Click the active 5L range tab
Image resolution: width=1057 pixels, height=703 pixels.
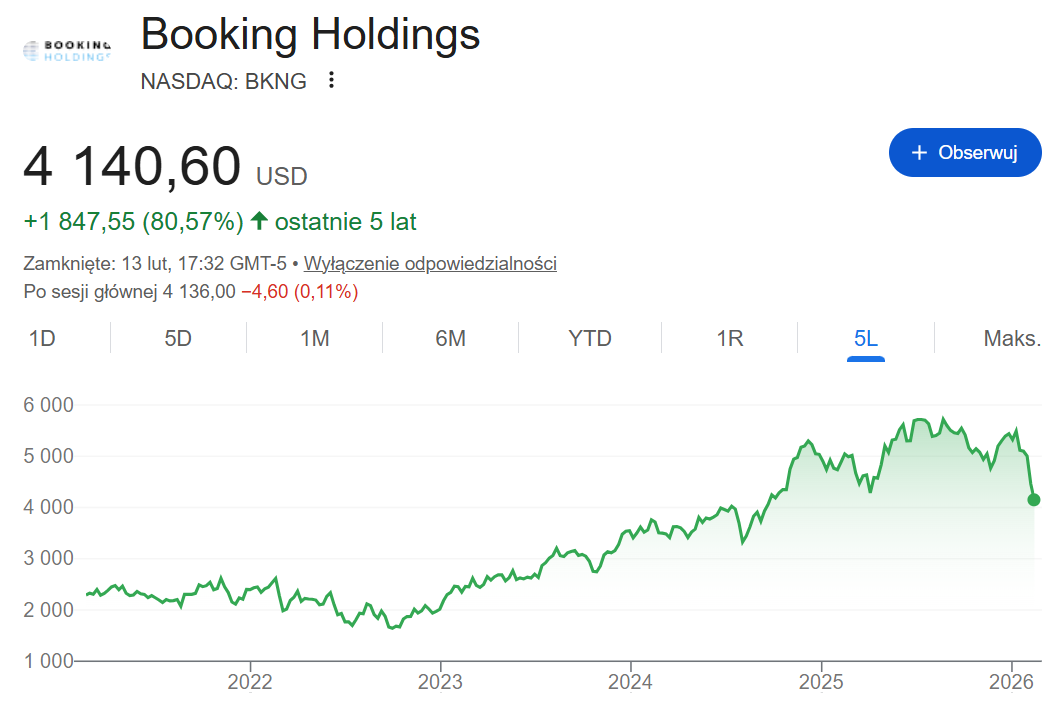(866, 338)
